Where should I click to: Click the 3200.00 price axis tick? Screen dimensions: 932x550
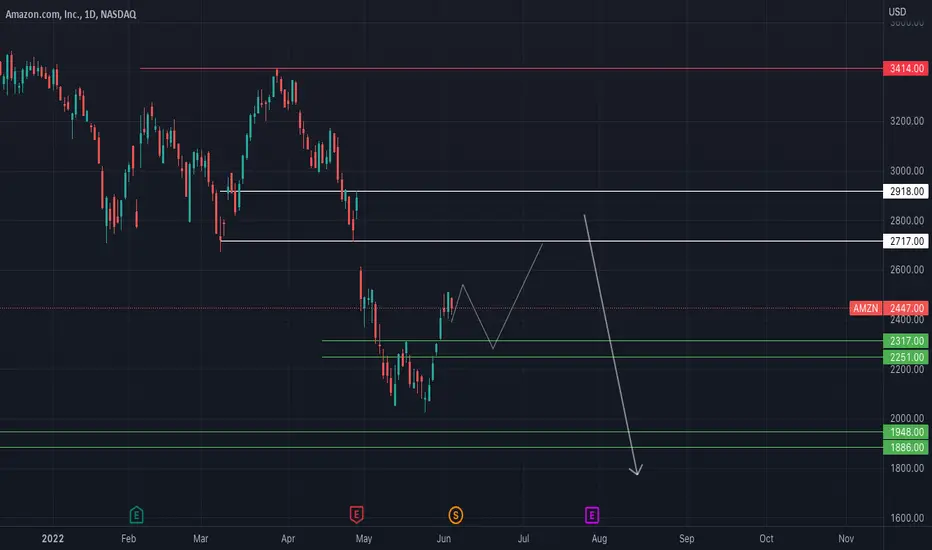[x=906, y=121]
